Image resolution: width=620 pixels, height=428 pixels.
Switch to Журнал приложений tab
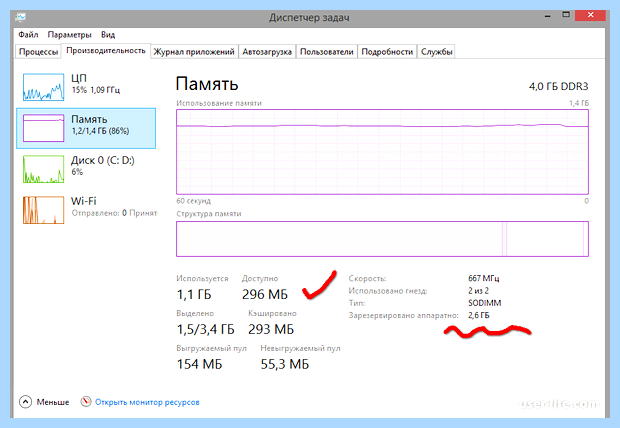pos(194,52)
